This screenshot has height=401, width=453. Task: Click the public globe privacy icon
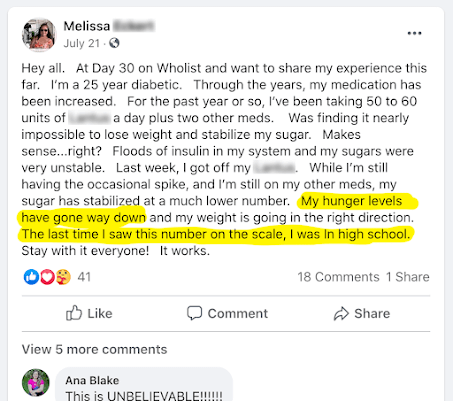(x=114, y=43)
